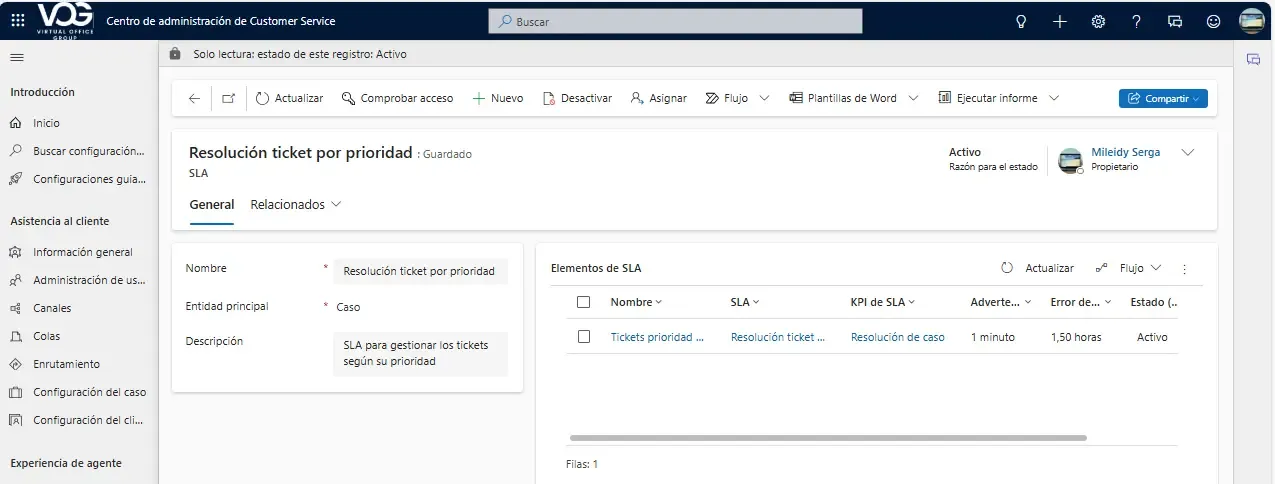
Task: Click the Buscar search field
Action: [675, 21]
